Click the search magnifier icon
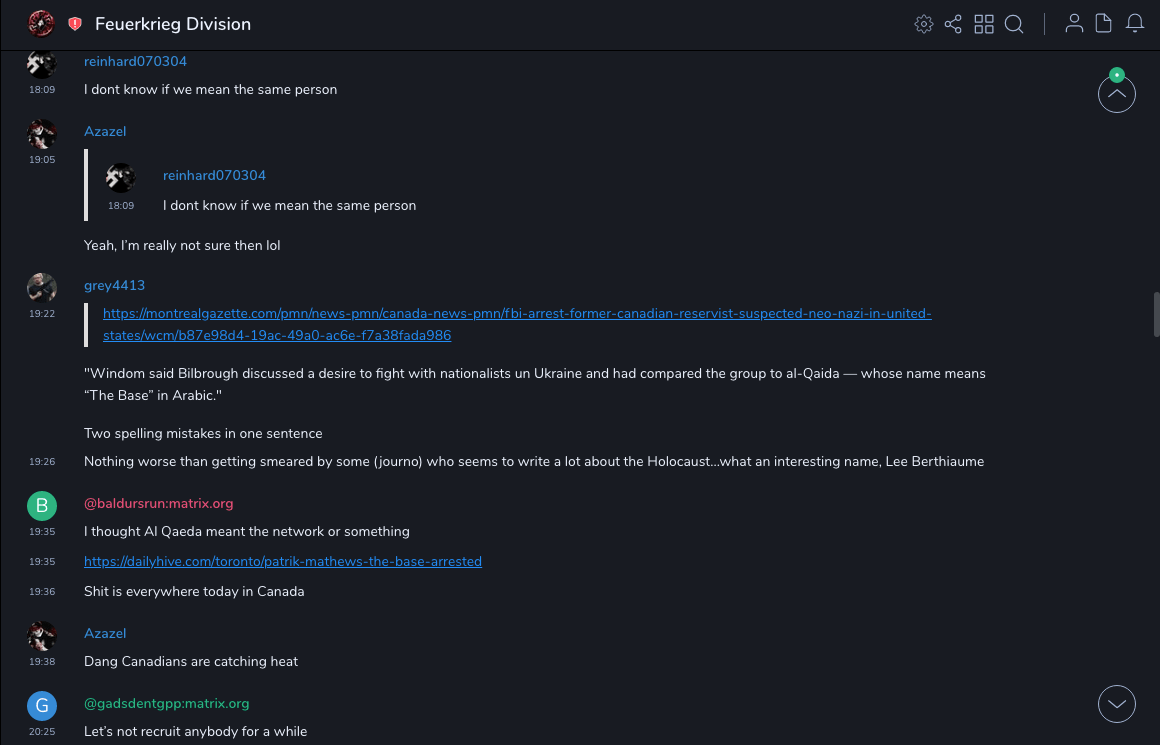This screenshot has height=745, width=1160. point(1014,24)
